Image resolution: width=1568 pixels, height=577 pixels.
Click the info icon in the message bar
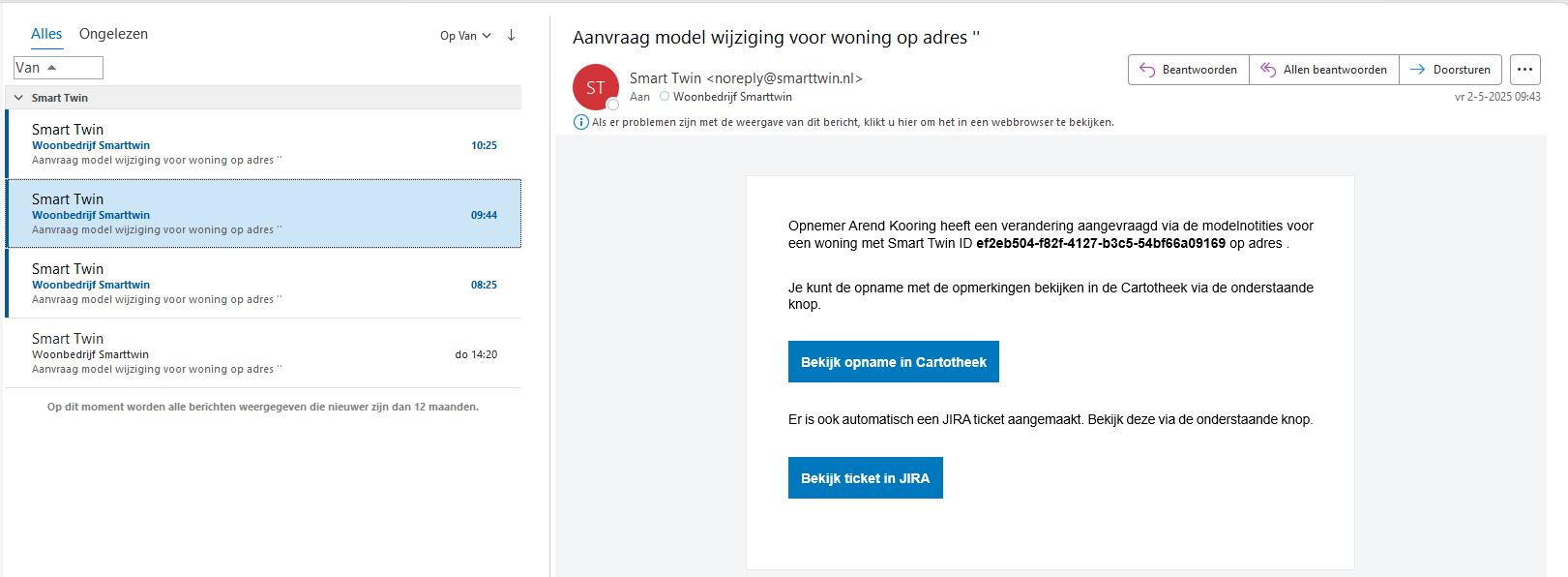pos(581,122)
